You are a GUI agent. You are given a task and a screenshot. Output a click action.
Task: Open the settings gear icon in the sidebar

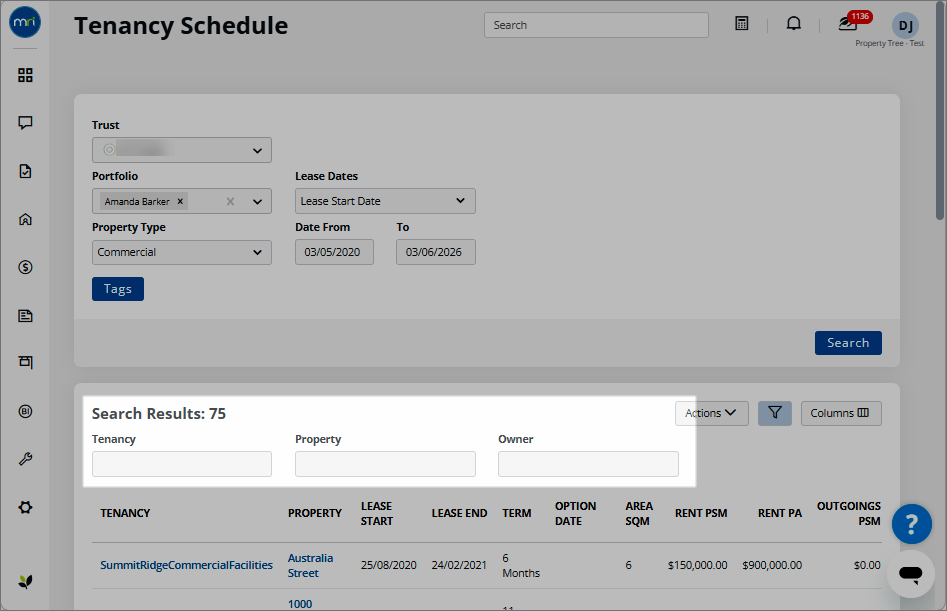coord(25,507)
